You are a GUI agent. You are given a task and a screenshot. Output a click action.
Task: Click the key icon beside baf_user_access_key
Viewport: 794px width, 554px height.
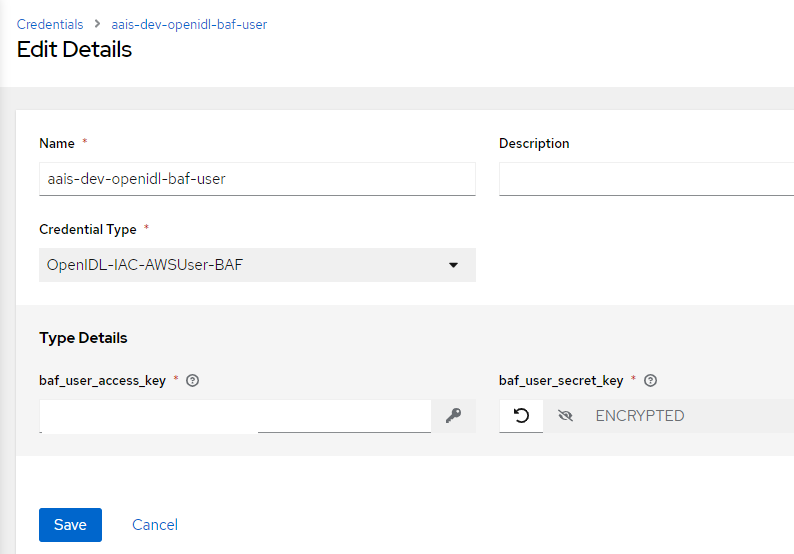pos(453,416)
